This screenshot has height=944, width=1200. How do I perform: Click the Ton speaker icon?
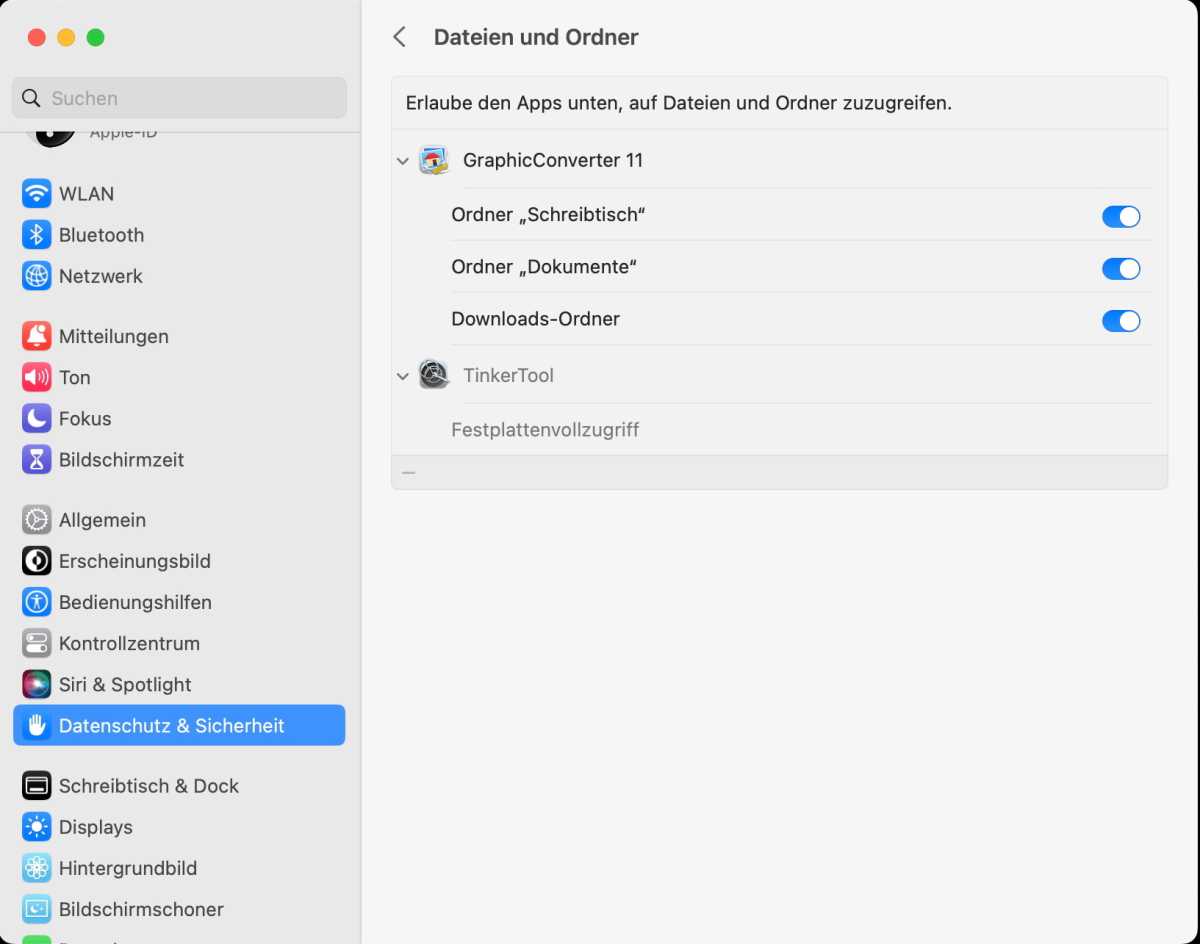(37, 377)
